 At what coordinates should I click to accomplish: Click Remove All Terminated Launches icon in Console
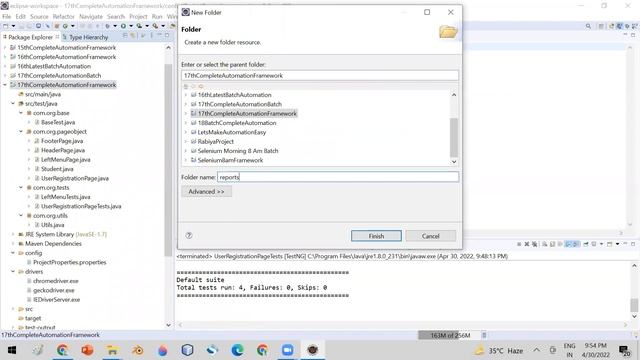click(x=534, y=244)
